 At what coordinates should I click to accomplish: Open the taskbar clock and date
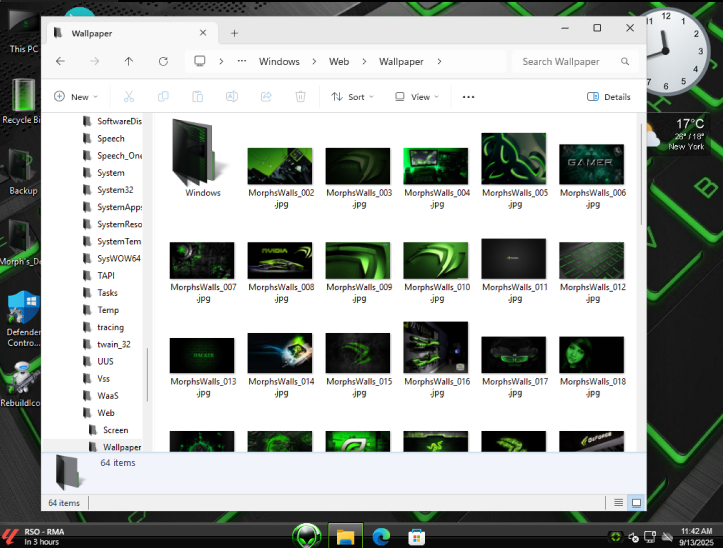(696, 536)
